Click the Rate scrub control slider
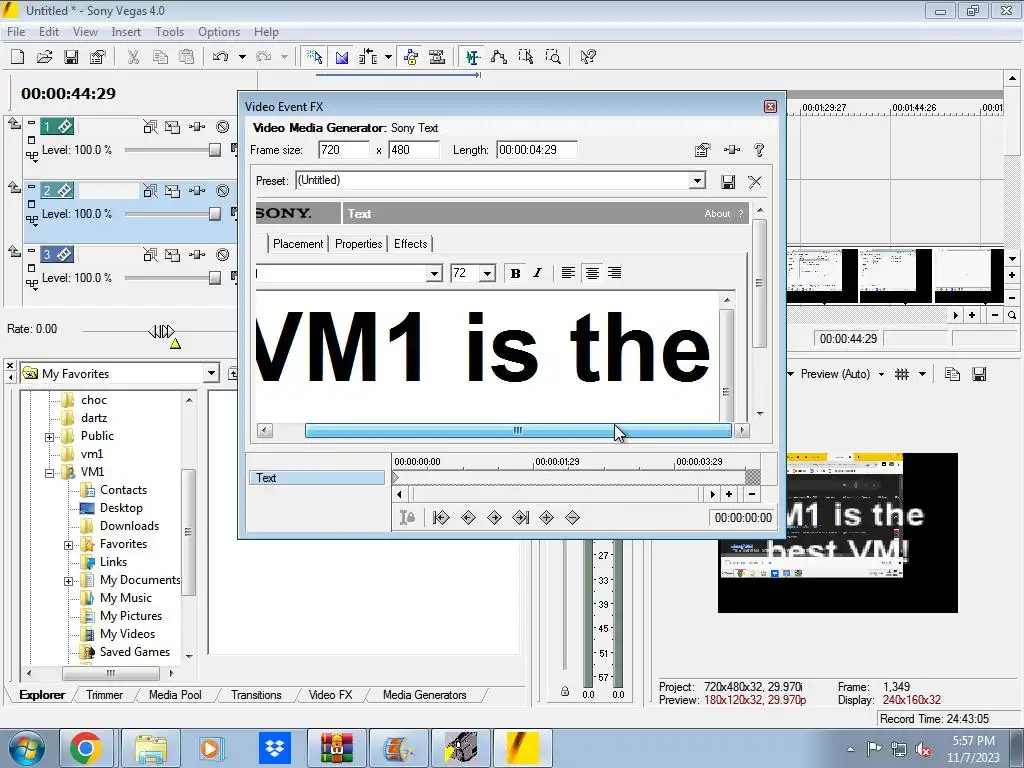The image size is (1024, 768). click(x=161, y=331)
